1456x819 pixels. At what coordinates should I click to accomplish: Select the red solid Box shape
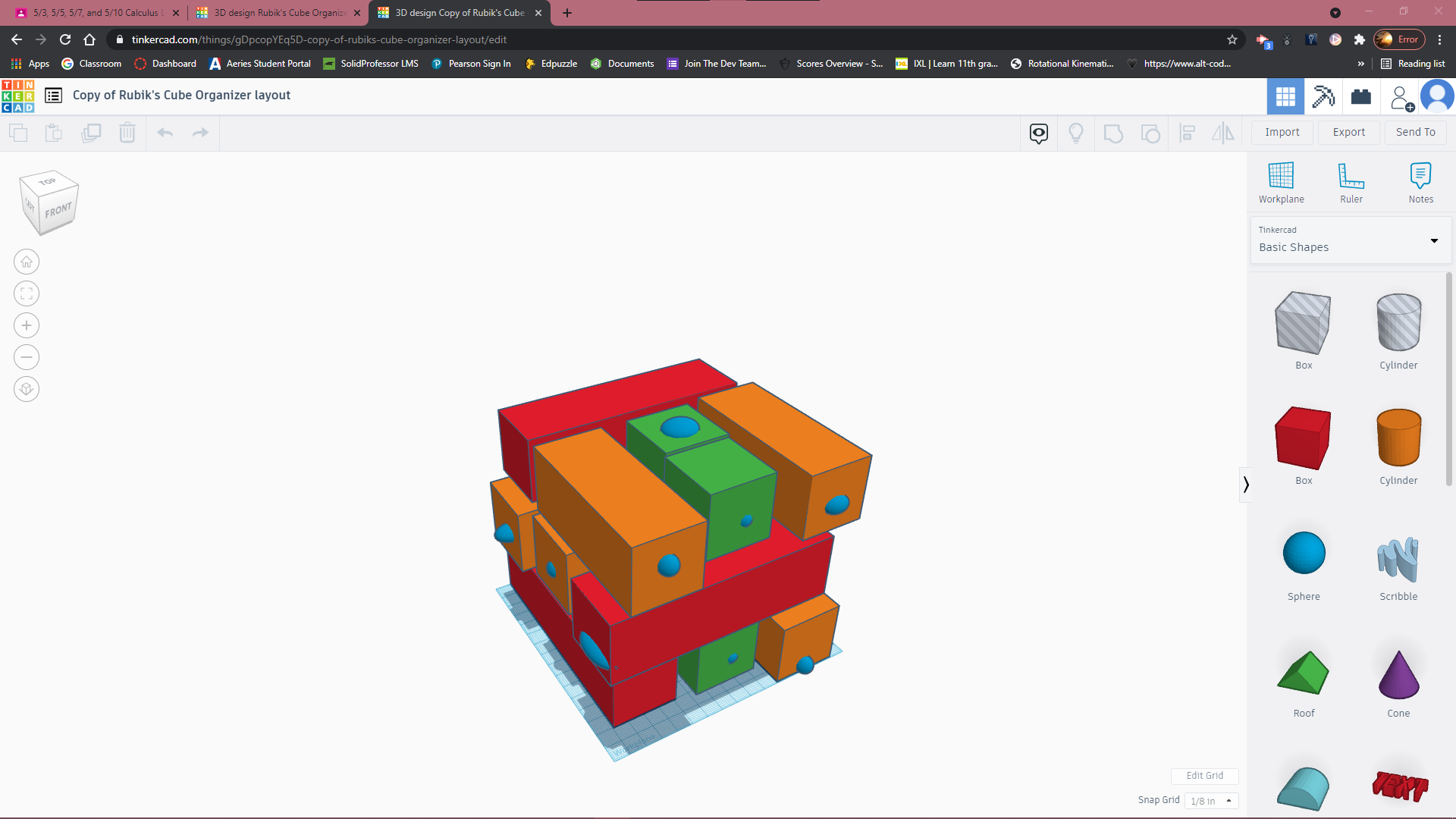(1303, 438)
